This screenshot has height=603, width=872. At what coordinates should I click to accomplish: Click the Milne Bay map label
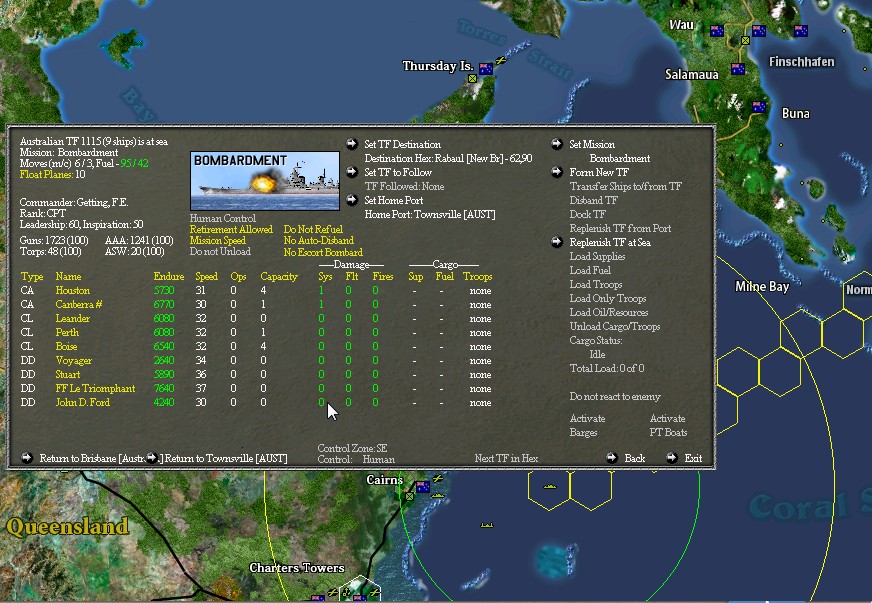pyautogui.click(x=762, y=286)
